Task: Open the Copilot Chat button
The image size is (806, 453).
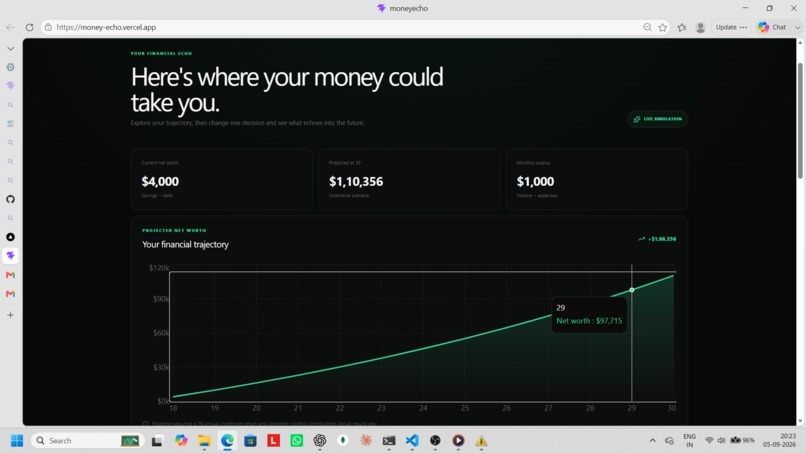Action: point(773,27)
